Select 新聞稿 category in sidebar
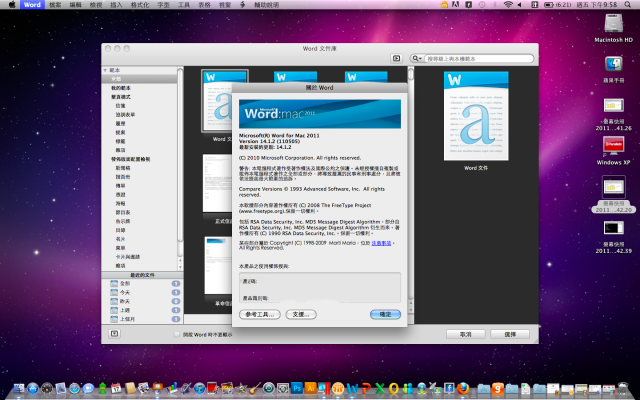 pos(122,168)
